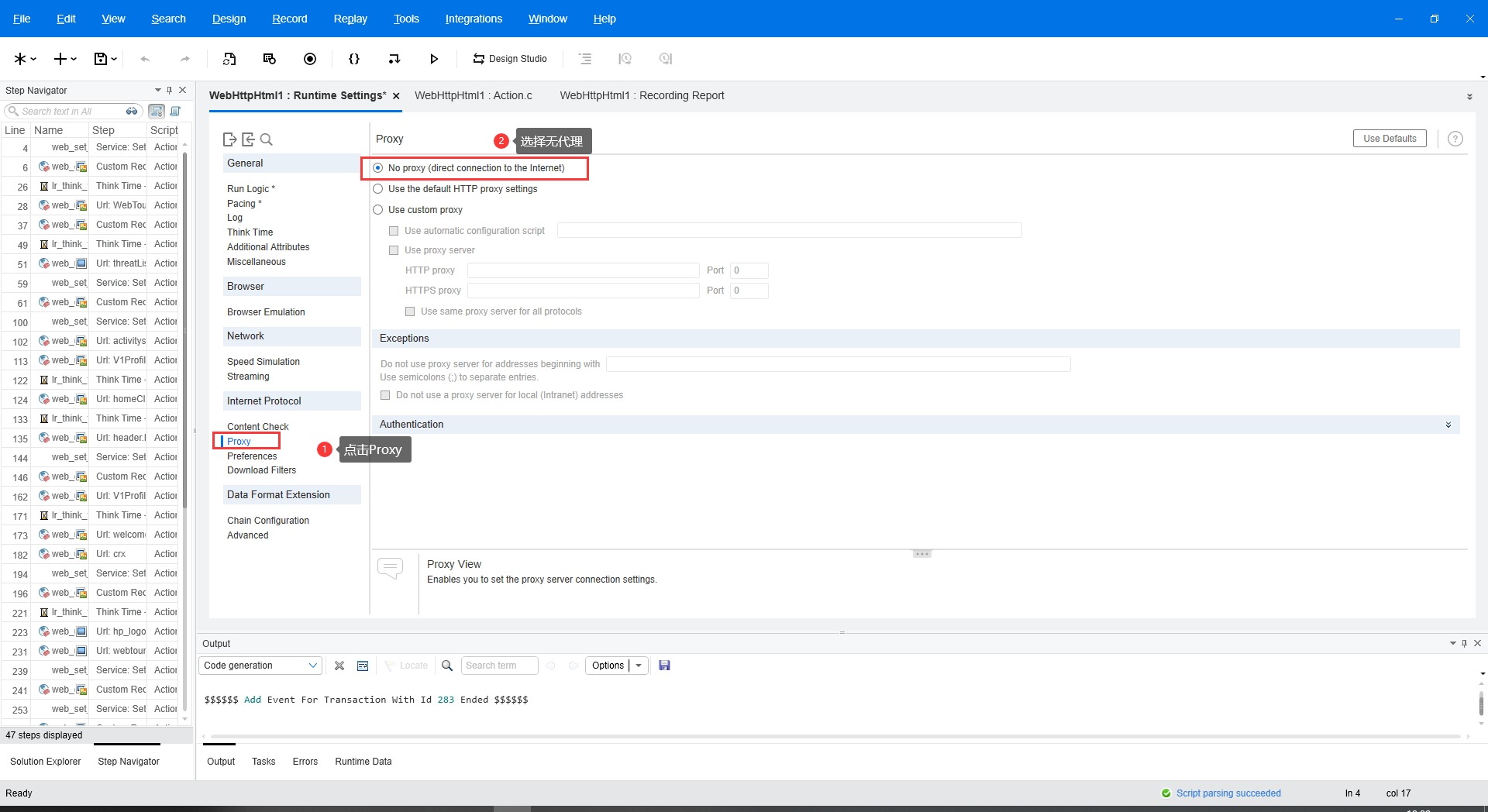Select No proxy direct connection radio
1488x812 pixels.
(x=378, y=168)
